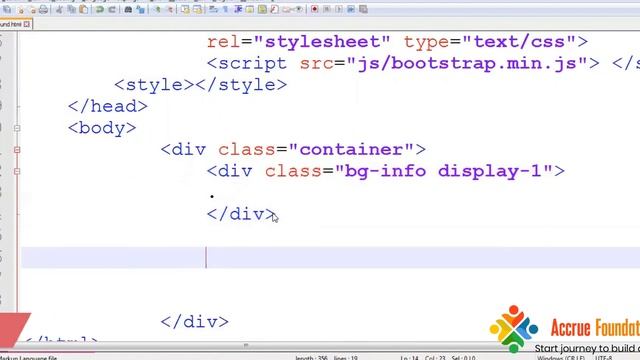Click the rel="stylesheet" attribute text
640x360 pixels.
pyautogui.click(x=299, y=42)
